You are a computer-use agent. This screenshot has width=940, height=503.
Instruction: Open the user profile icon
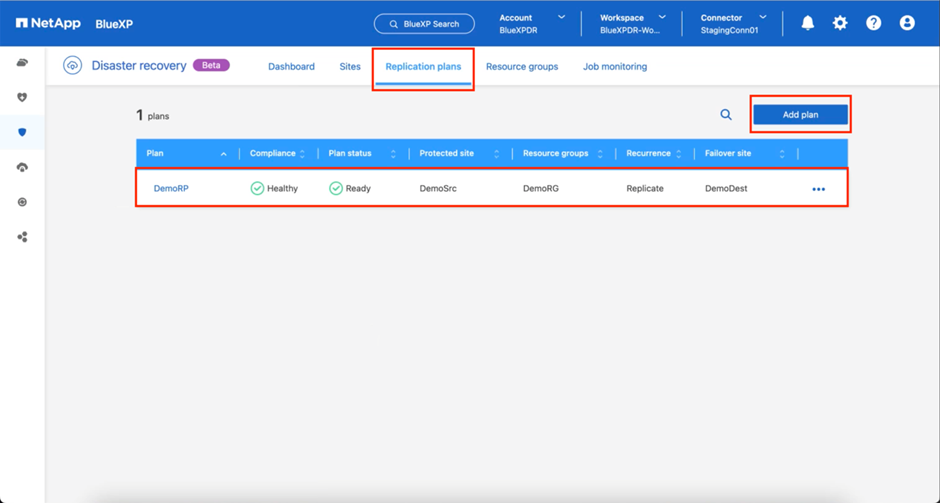point(907,23)
